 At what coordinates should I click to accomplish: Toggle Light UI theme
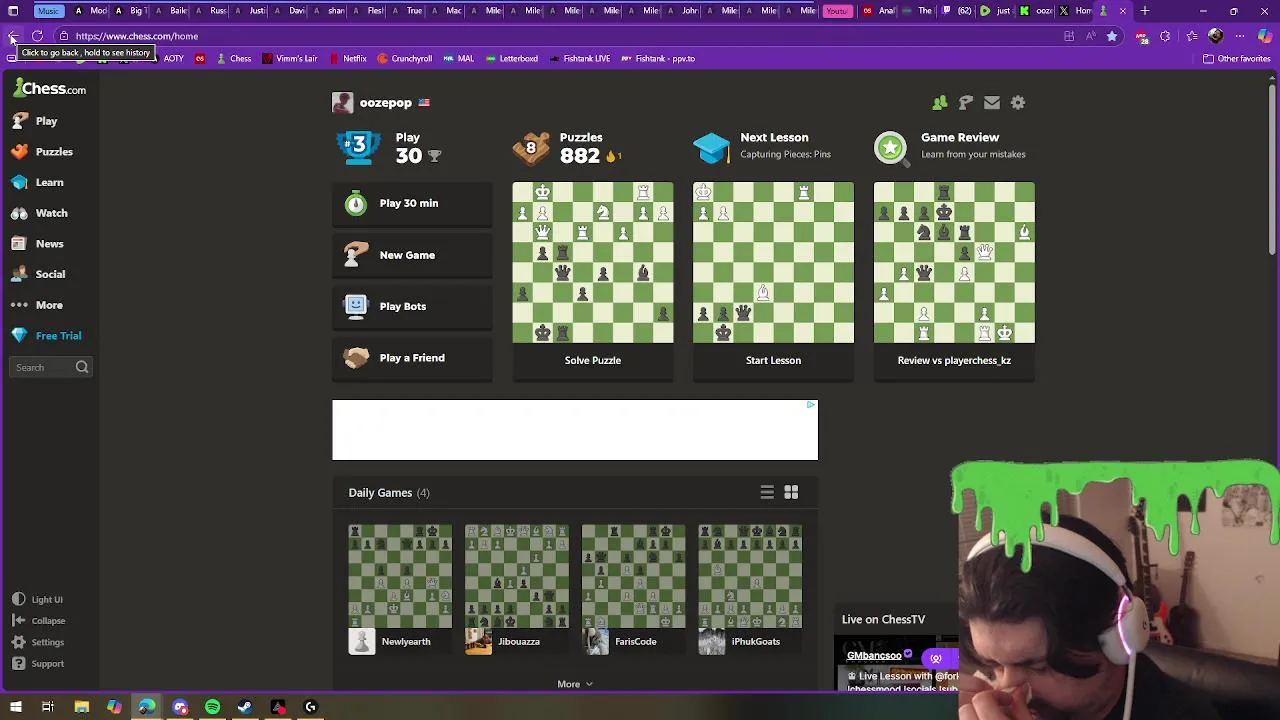[38, 600]
